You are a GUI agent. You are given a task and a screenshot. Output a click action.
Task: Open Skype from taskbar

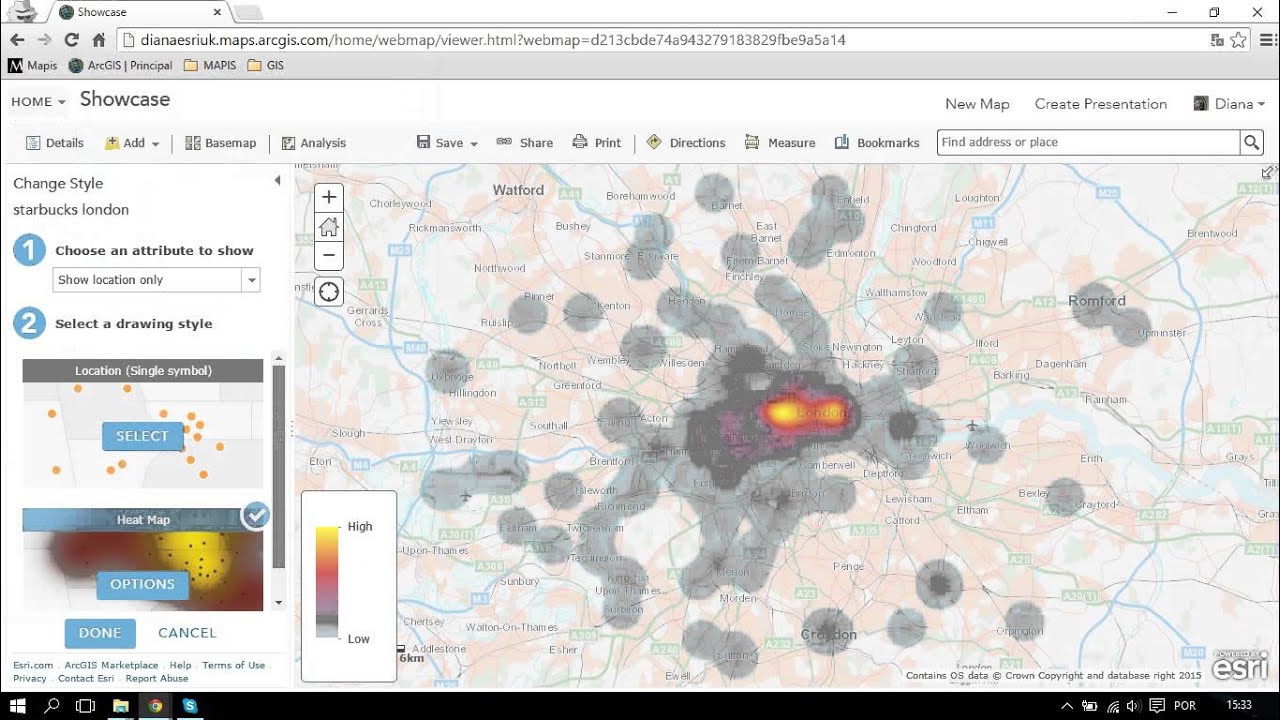coord(190,706)
